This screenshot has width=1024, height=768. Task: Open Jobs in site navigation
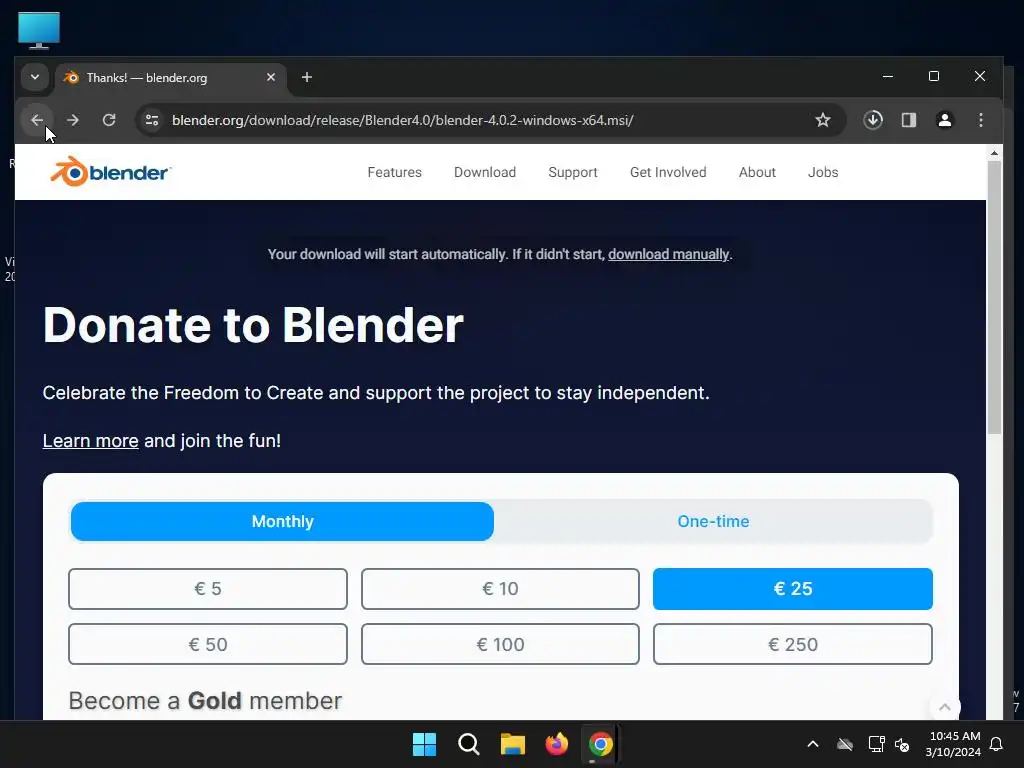(823, 172)
